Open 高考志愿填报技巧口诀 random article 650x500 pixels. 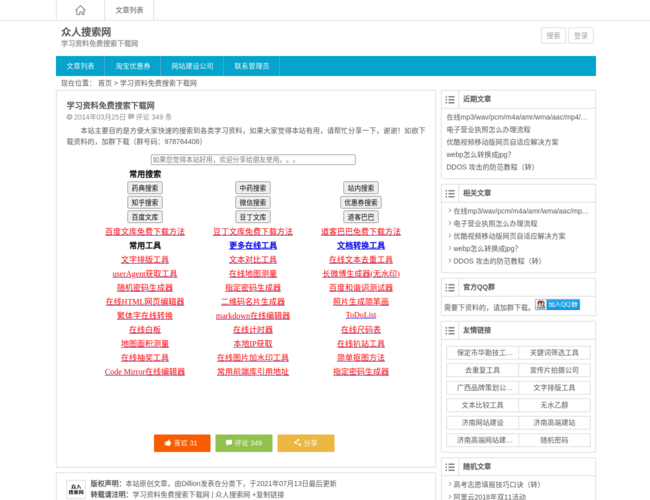click(497, 484)
